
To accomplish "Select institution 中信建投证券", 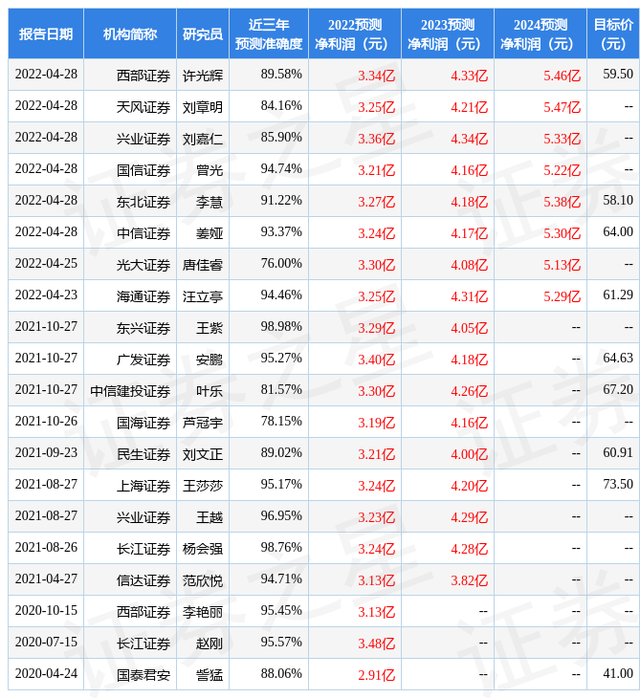I will coord(130,391).
